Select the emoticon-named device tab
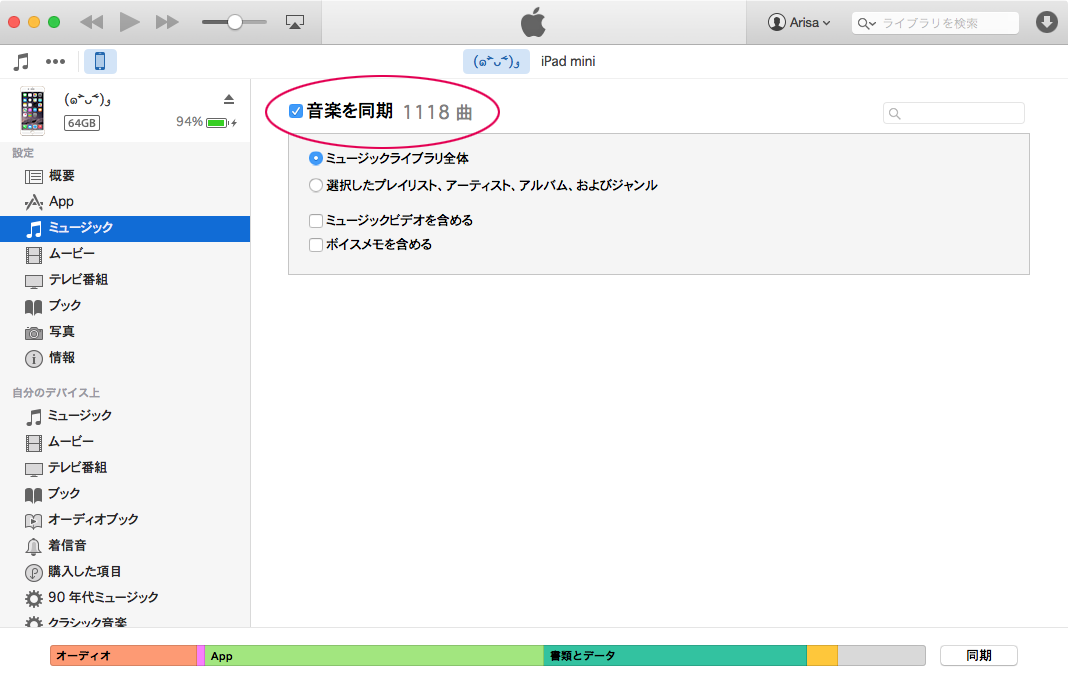The width and height of the screenshot is (1068, 683). click(496, 61)
